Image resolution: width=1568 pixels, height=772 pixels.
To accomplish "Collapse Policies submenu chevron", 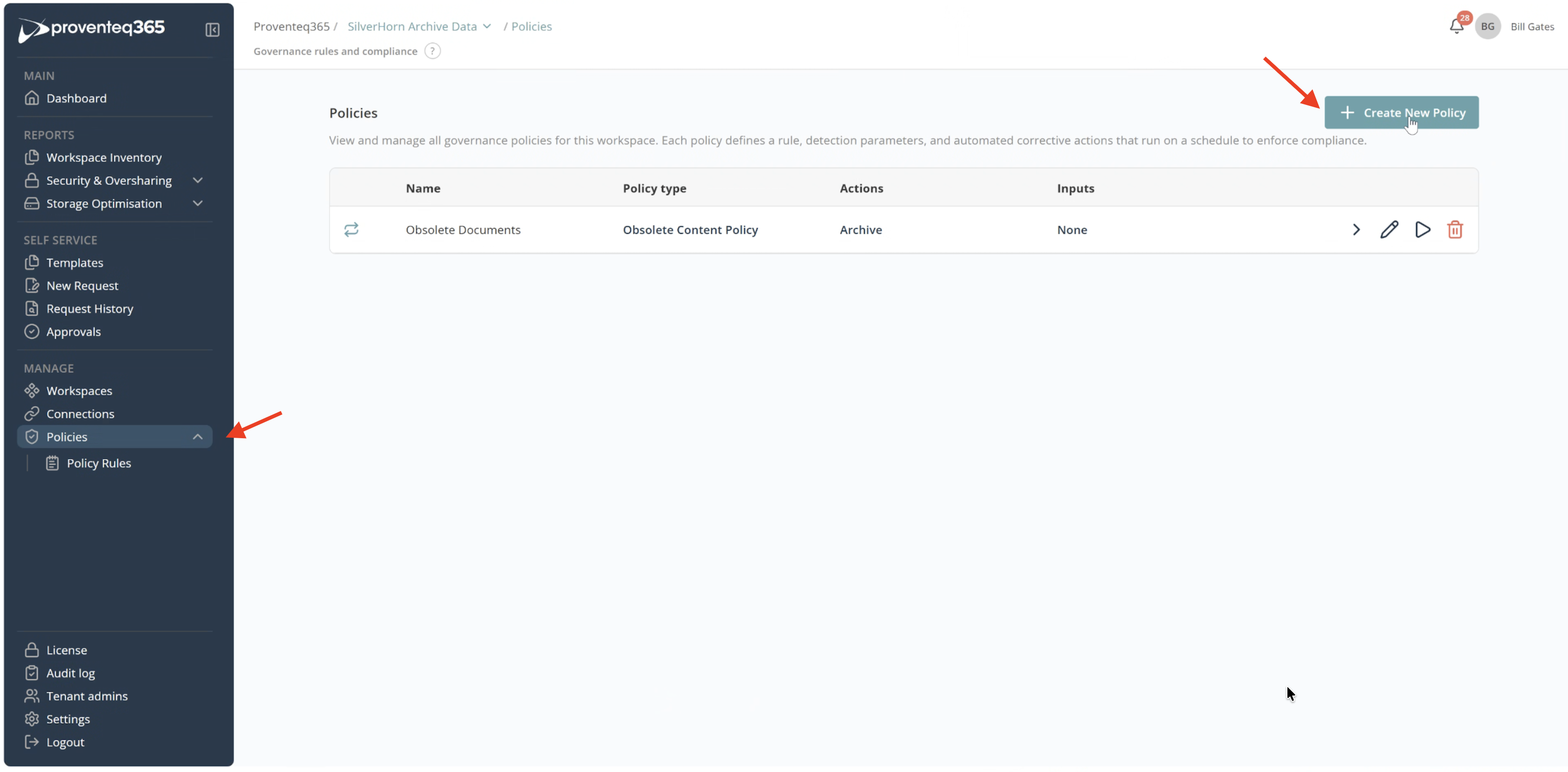I will pos(197,436).
